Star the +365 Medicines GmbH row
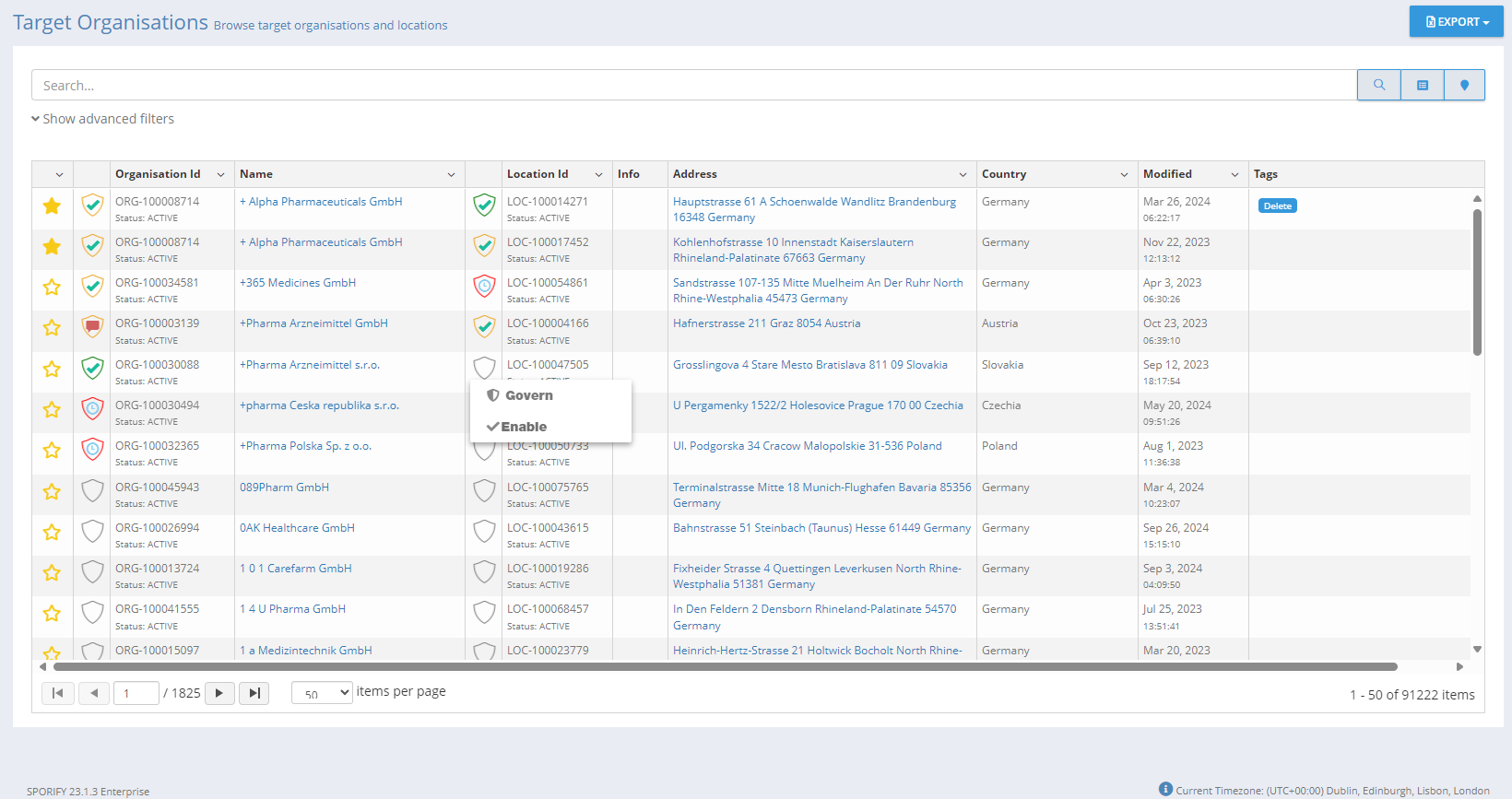 [52, 287]
